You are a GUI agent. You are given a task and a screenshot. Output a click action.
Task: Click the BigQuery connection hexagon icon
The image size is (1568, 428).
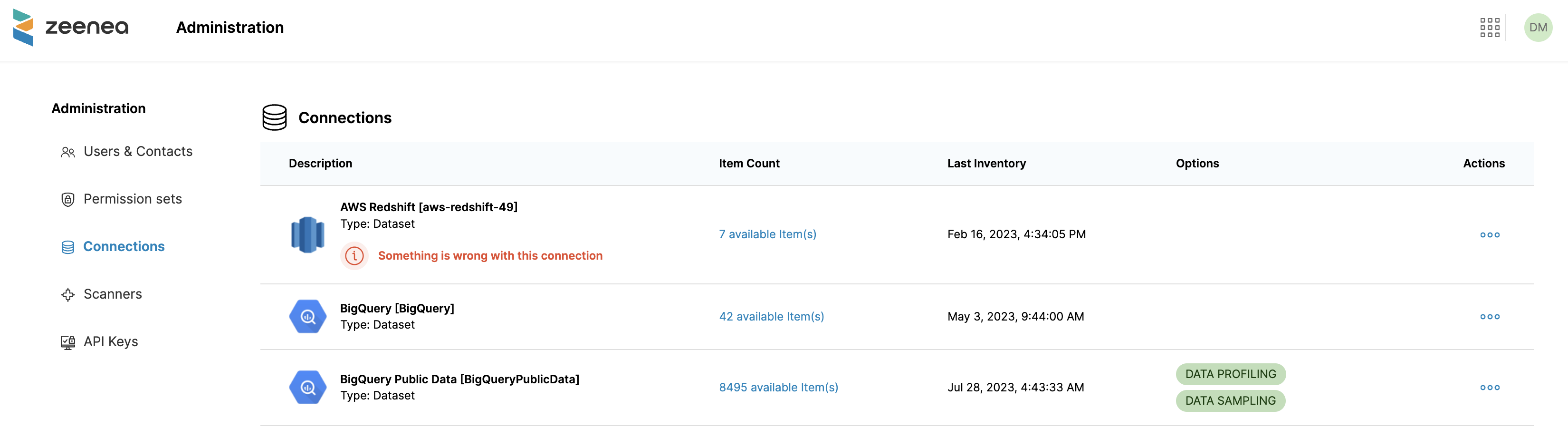[x=307, y=317]
